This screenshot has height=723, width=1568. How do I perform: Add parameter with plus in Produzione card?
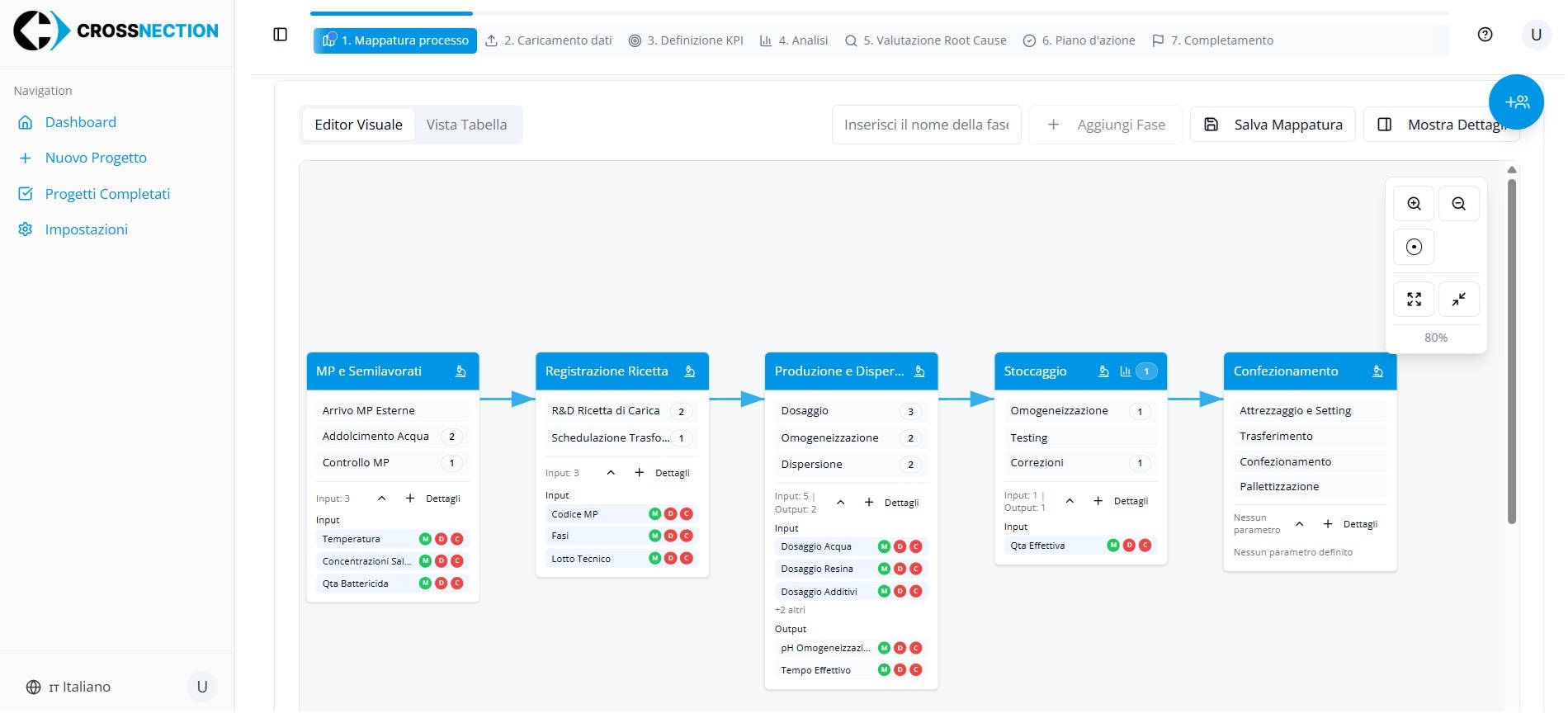tap(868, 503)
